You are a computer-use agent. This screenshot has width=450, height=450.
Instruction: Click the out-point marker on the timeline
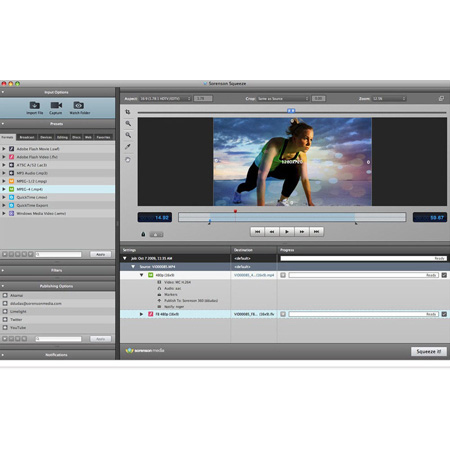coord(356,223)
